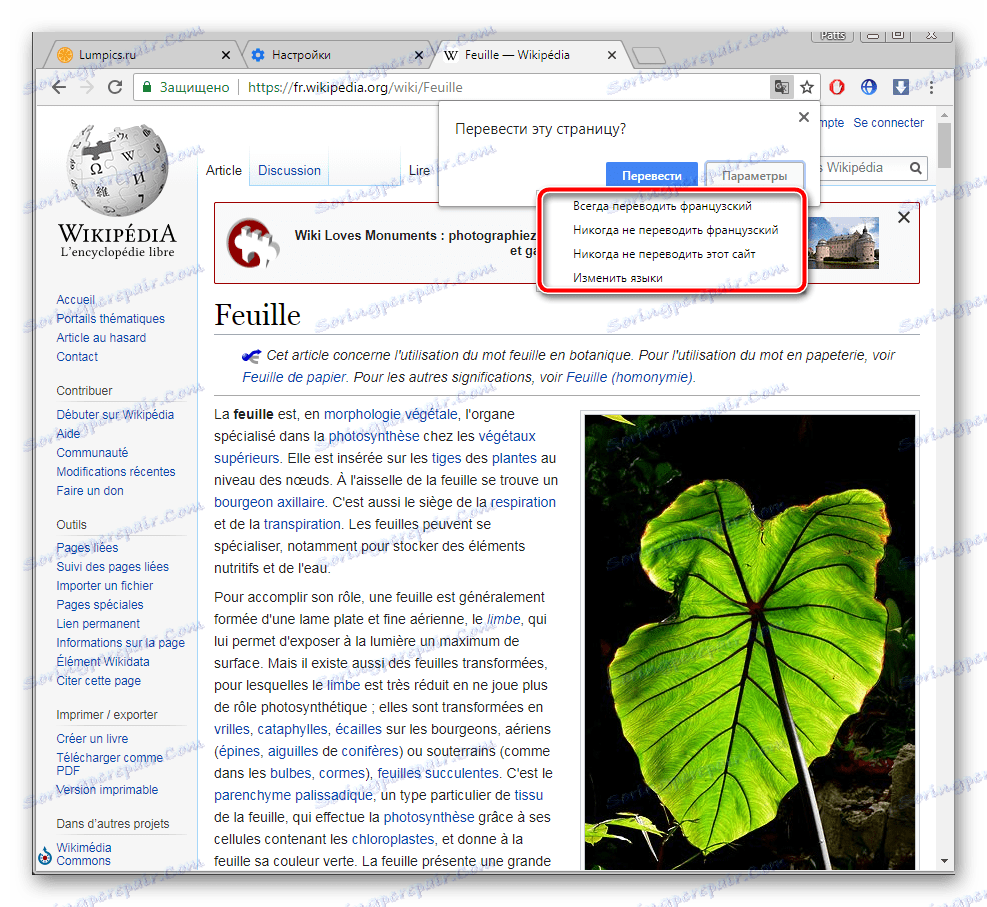Open Modifications récentes link

click(116, 471)
